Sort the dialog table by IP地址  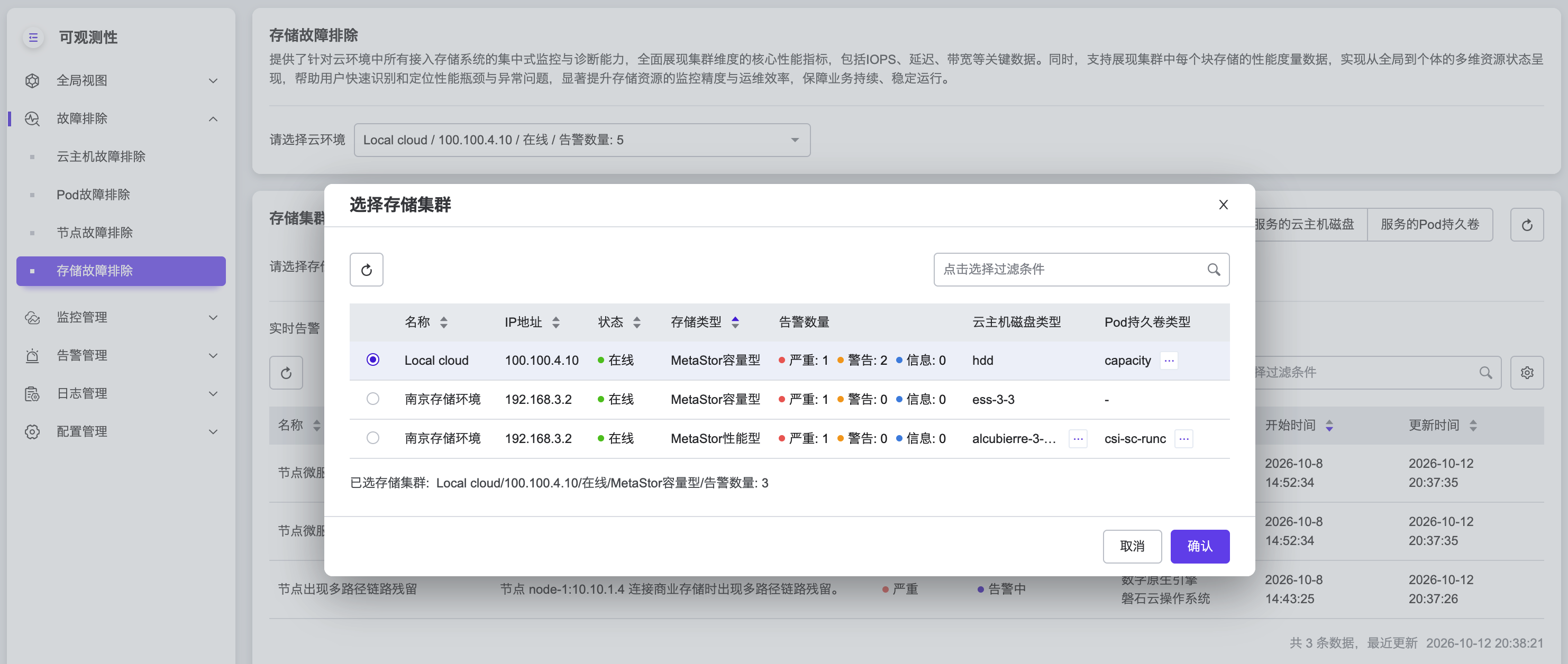pos(556,322)
